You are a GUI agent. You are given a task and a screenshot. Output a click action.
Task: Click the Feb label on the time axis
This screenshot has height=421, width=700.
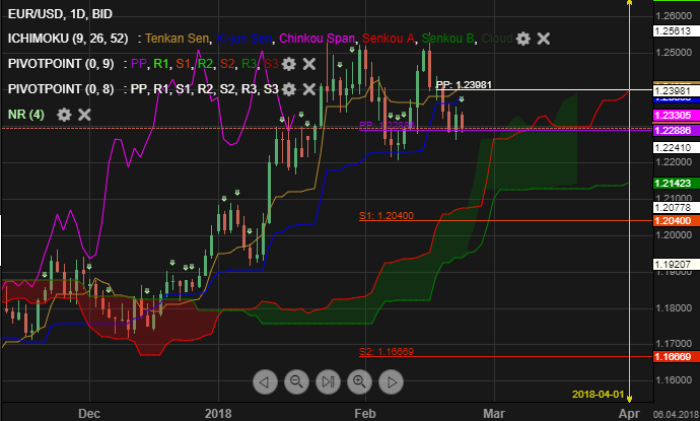tap(365, 413)
